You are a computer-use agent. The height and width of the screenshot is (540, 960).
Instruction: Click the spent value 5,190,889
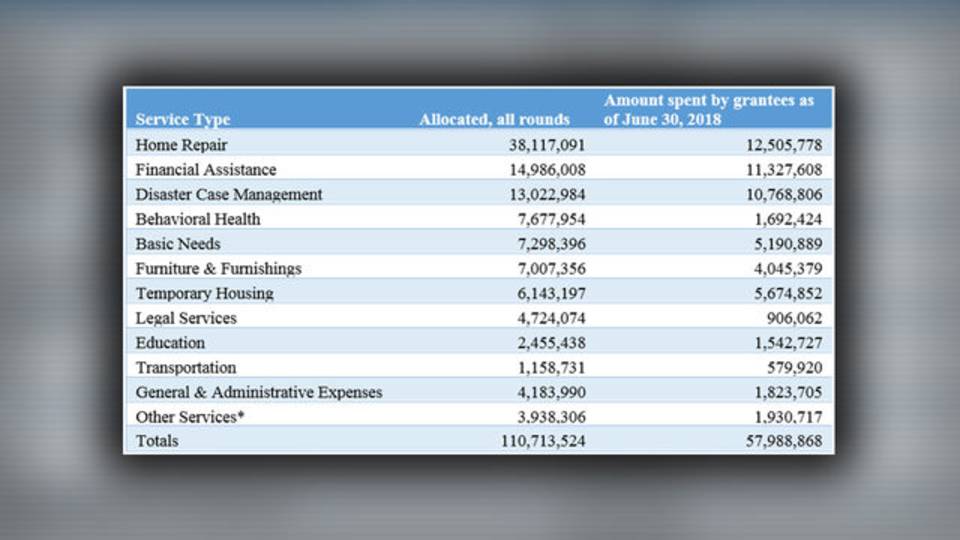788,244
